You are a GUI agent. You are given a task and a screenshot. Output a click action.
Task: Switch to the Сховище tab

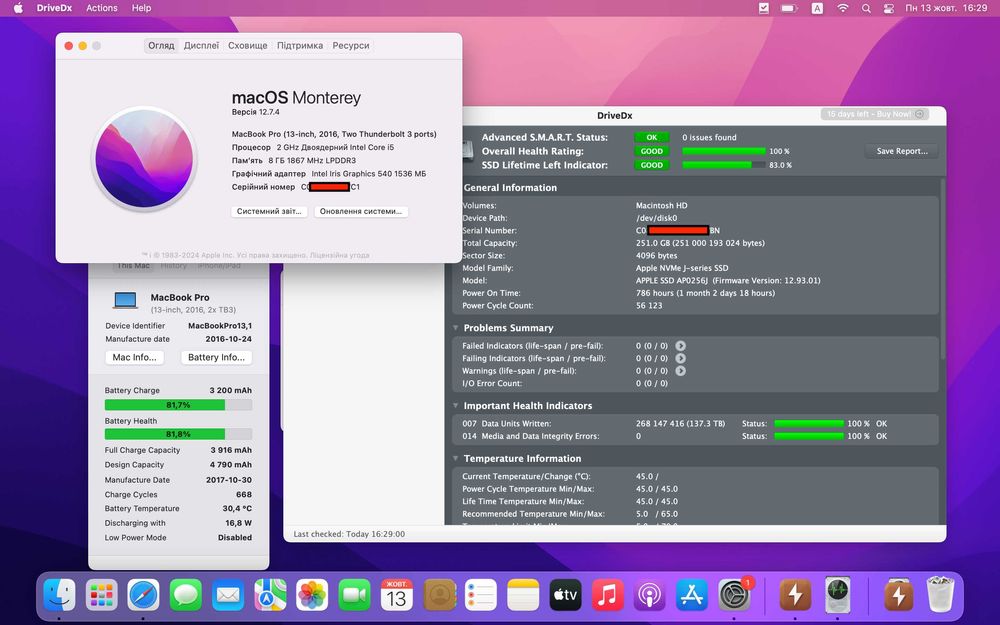[247, 46]
